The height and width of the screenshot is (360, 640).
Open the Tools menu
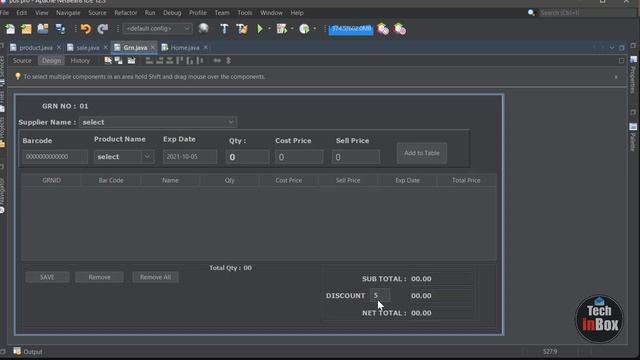point(244,13)
